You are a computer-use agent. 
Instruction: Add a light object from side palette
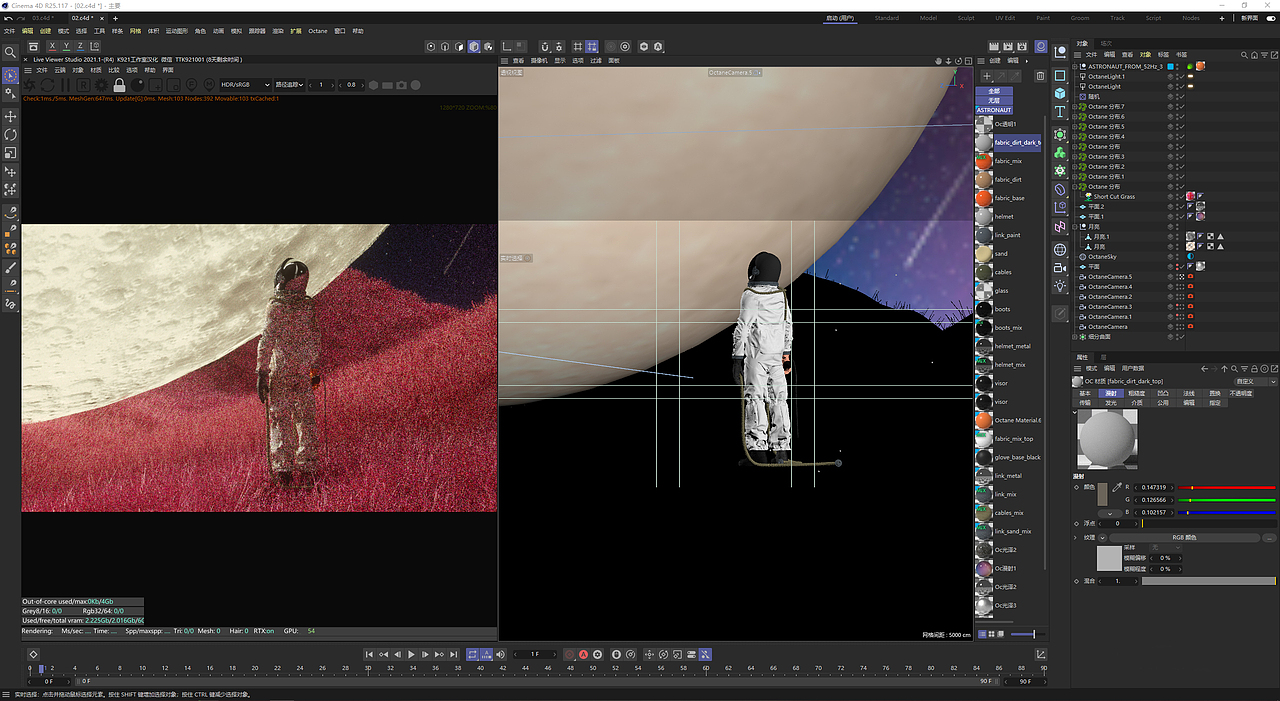tap(1060, 286)
